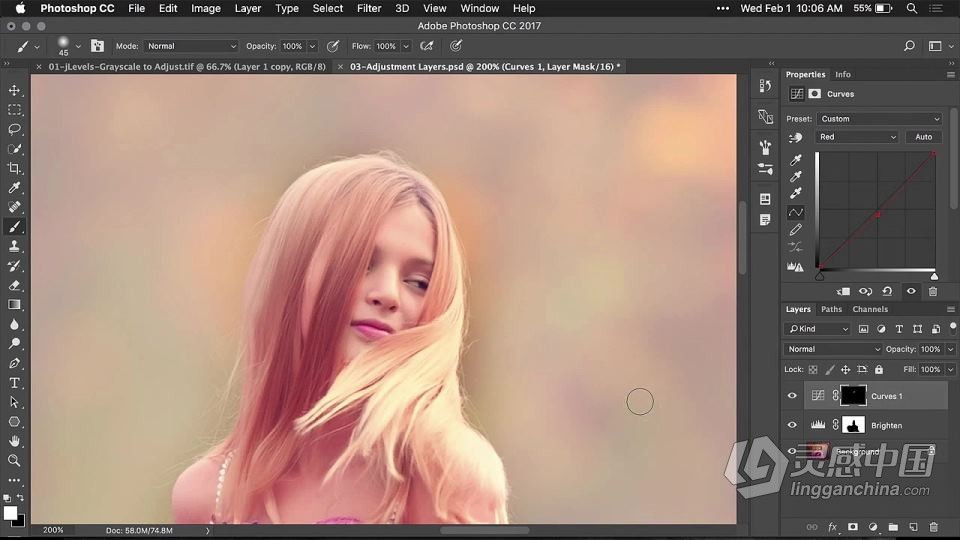
Task: Create a new adjustment layer button
Action: (873, 527)
